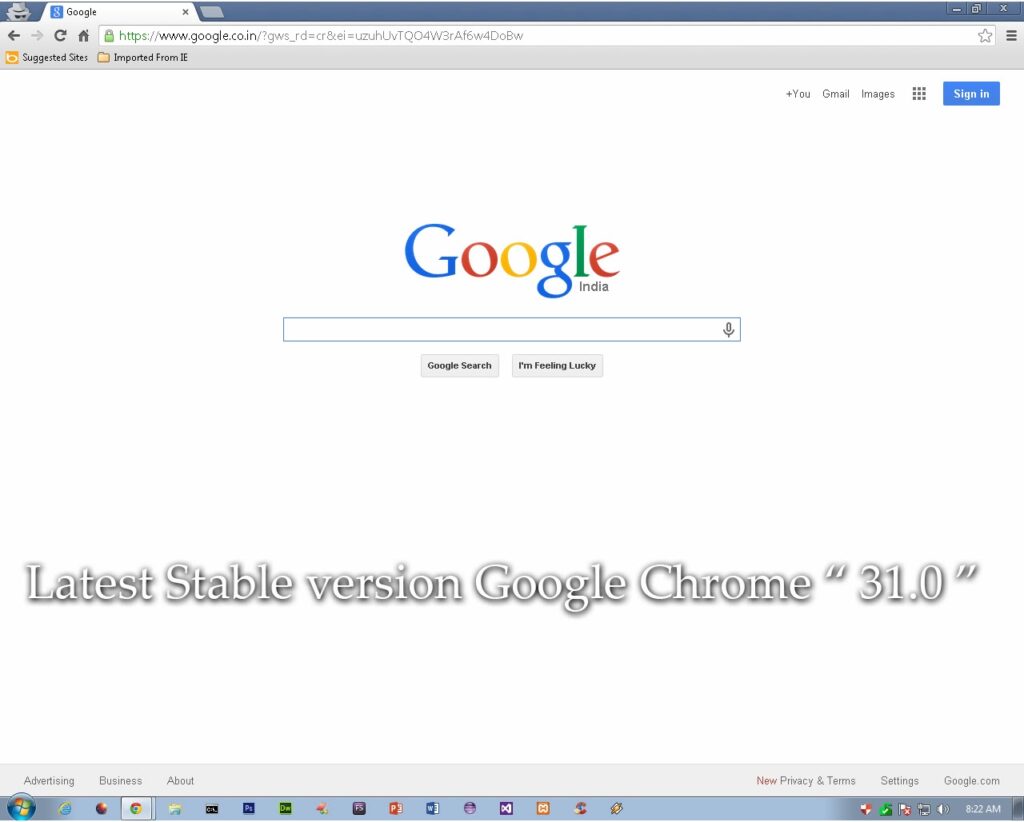This screenshot has width=1024, height=822.
Task: Open the Chrome hamburger menu
Action: pos(1011,35)
